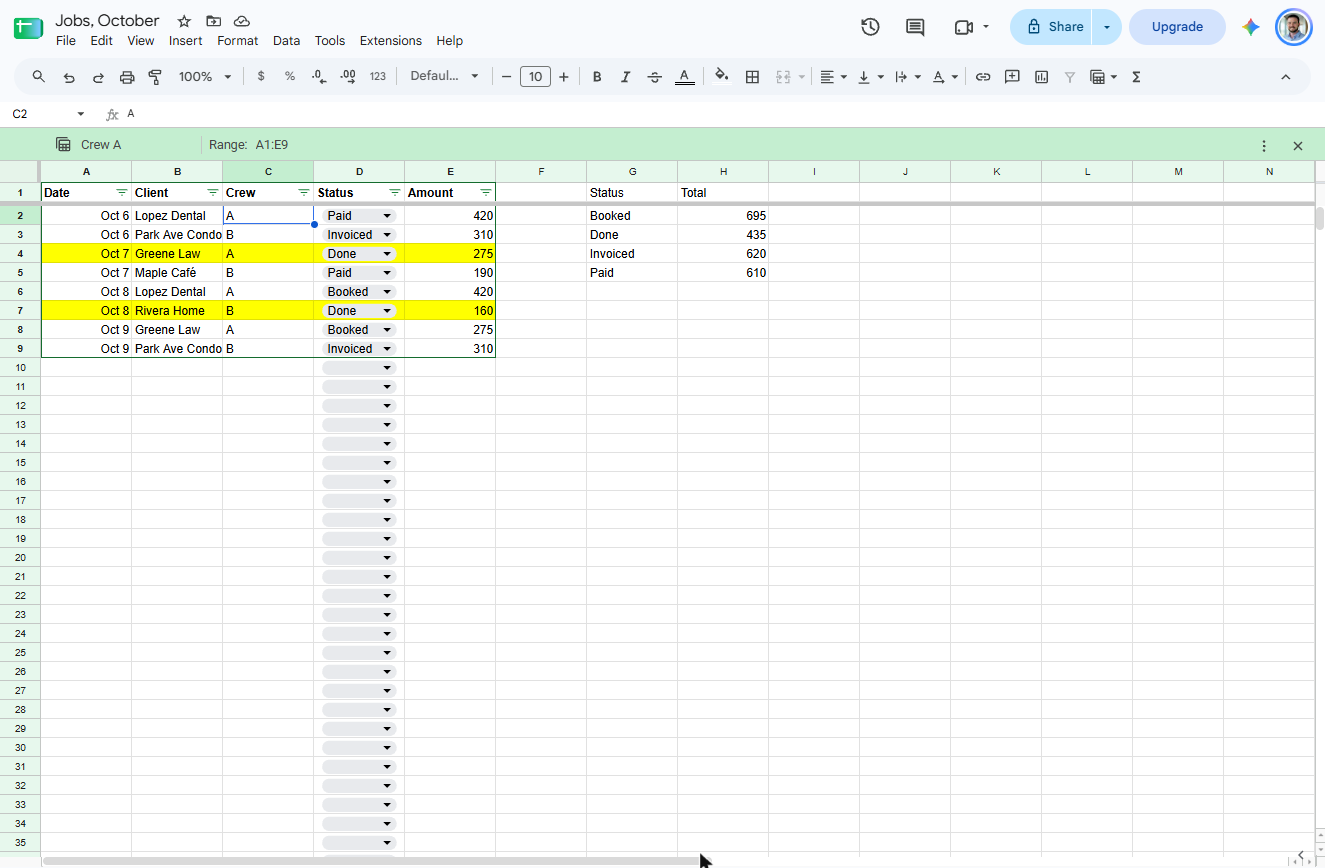Activate the paint format tool
Viewport: 1325px width, 868px height.
click(x=155, y=77)
